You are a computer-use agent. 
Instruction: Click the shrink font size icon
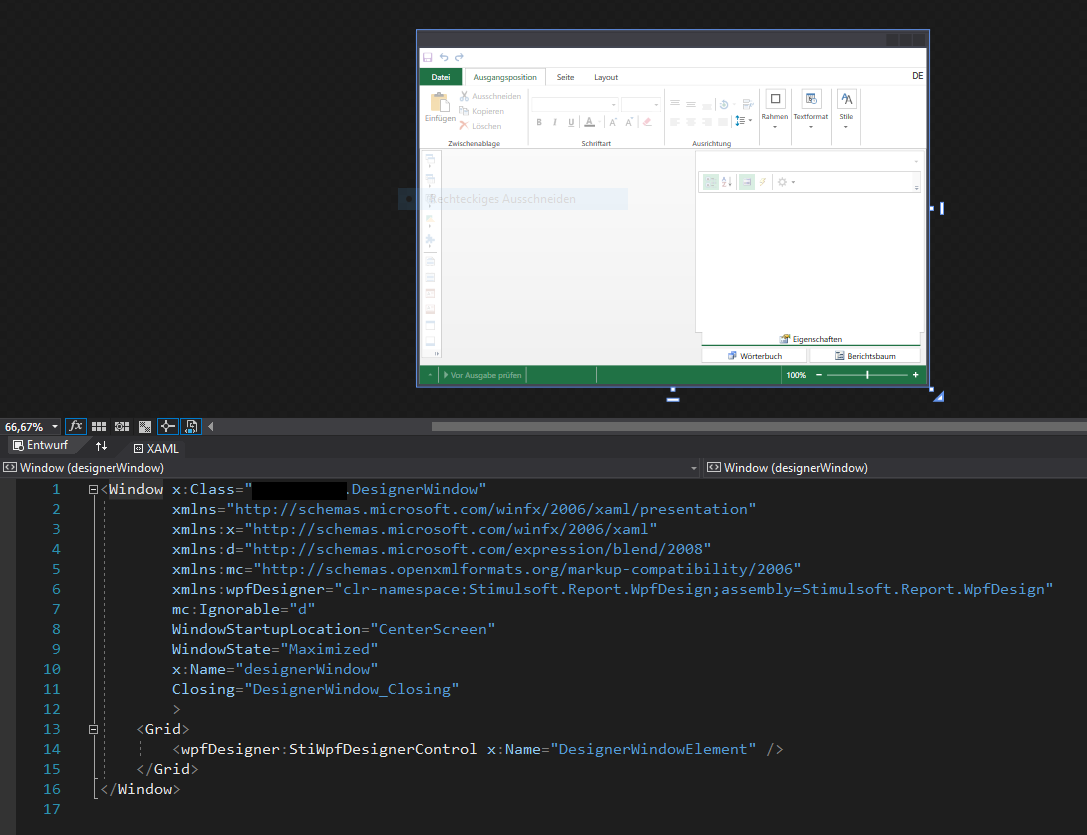click(629, 122)
